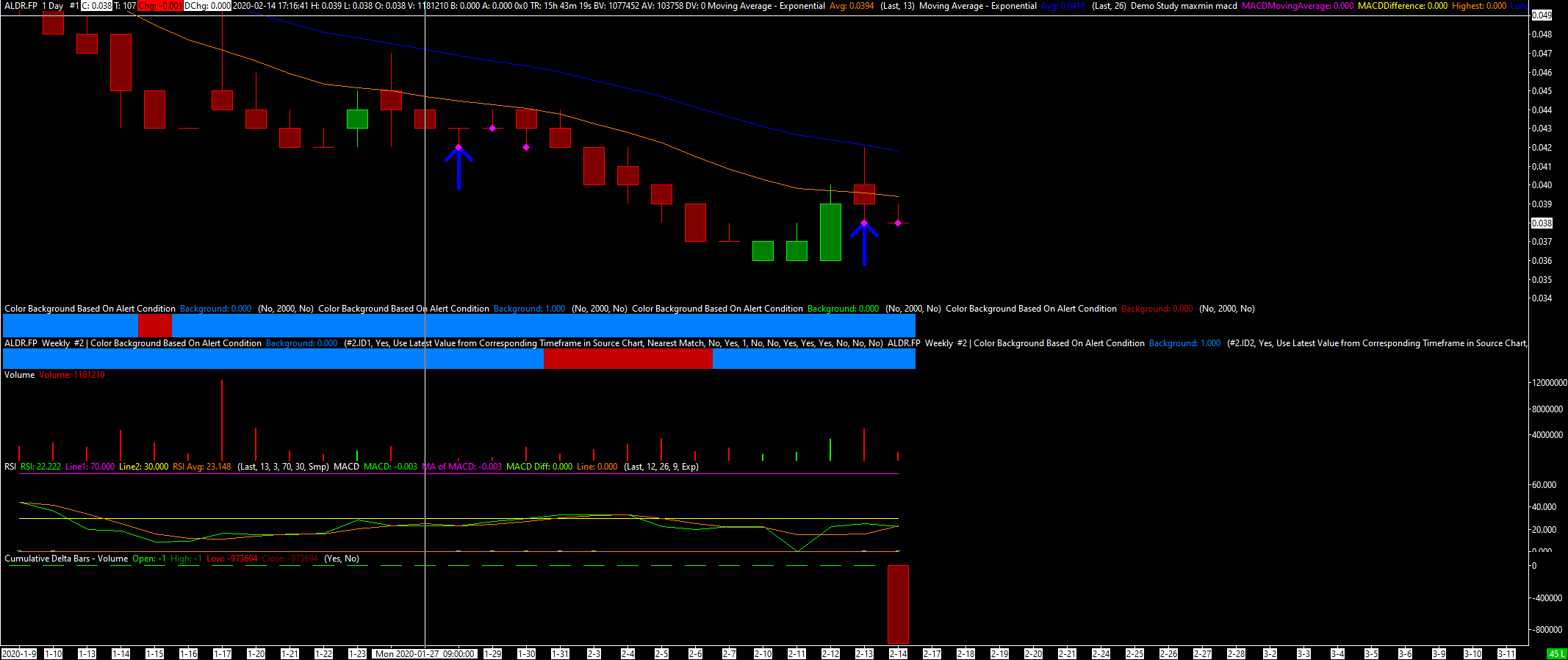Screen dimensions: 1568x660
Task: Click the green 45 L indicator box
Action: pyautogui.click(x=1556, y=654)
